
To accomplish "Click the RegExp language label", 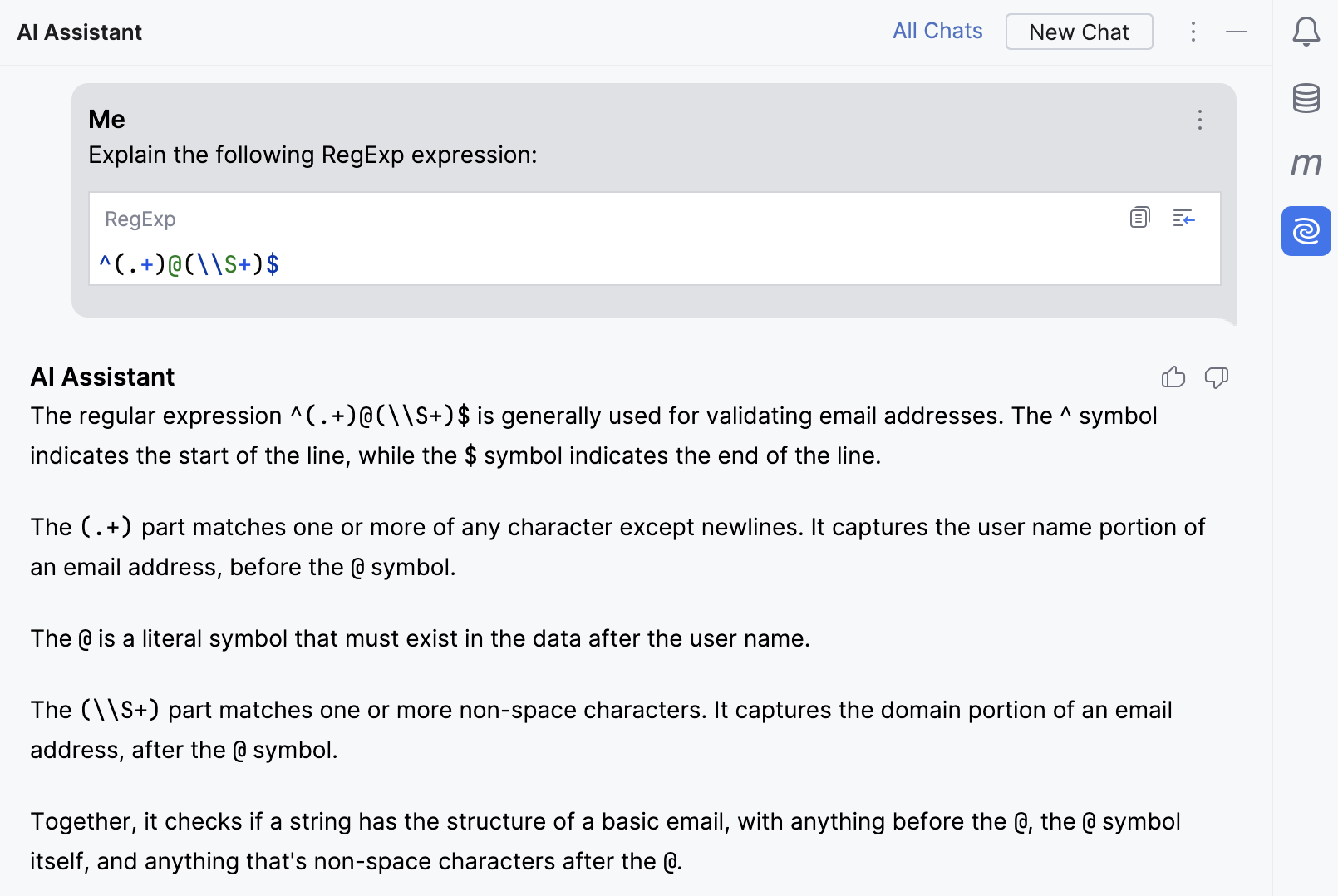I will [x=140, y=219].
